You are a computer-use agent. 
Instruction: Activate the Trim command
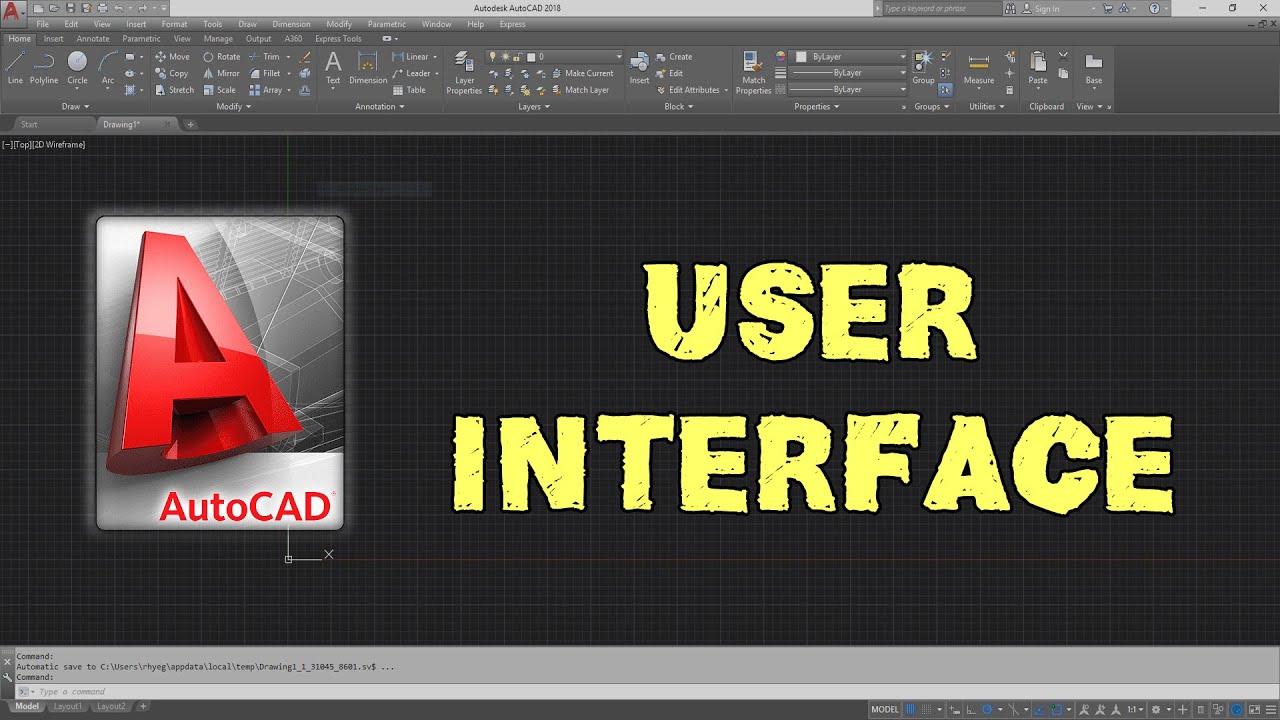pyautogui.click(x=264, y=57)
